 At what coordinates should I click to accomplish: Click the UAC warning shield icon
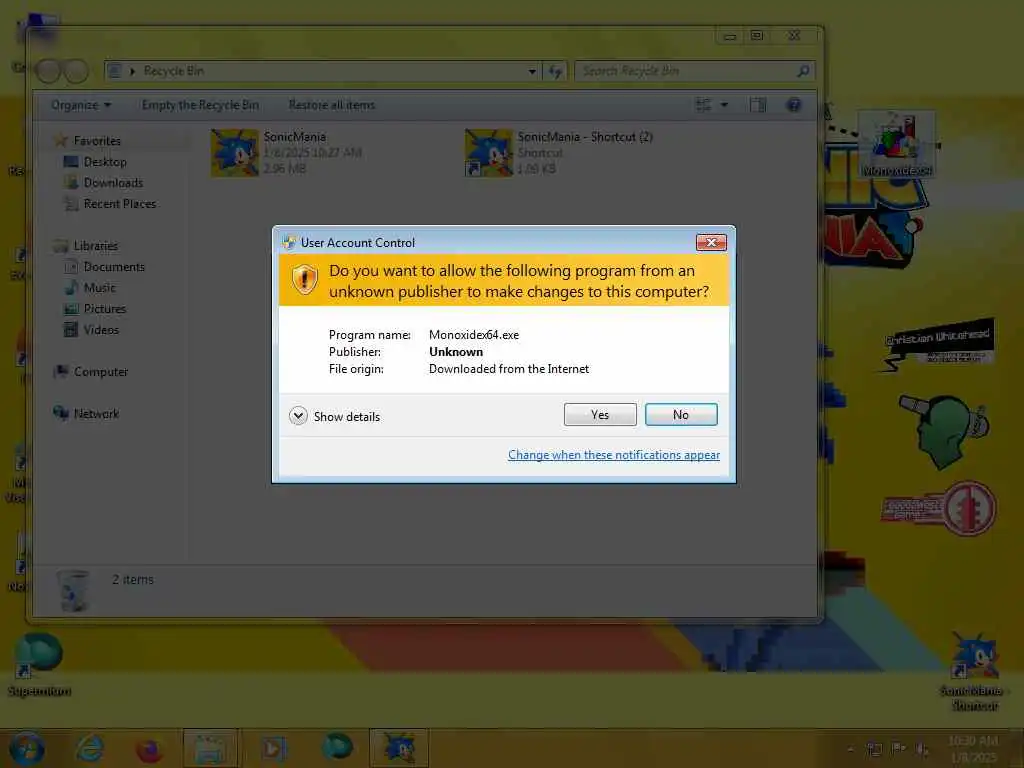pyautogui.click(x=304, y=280)
